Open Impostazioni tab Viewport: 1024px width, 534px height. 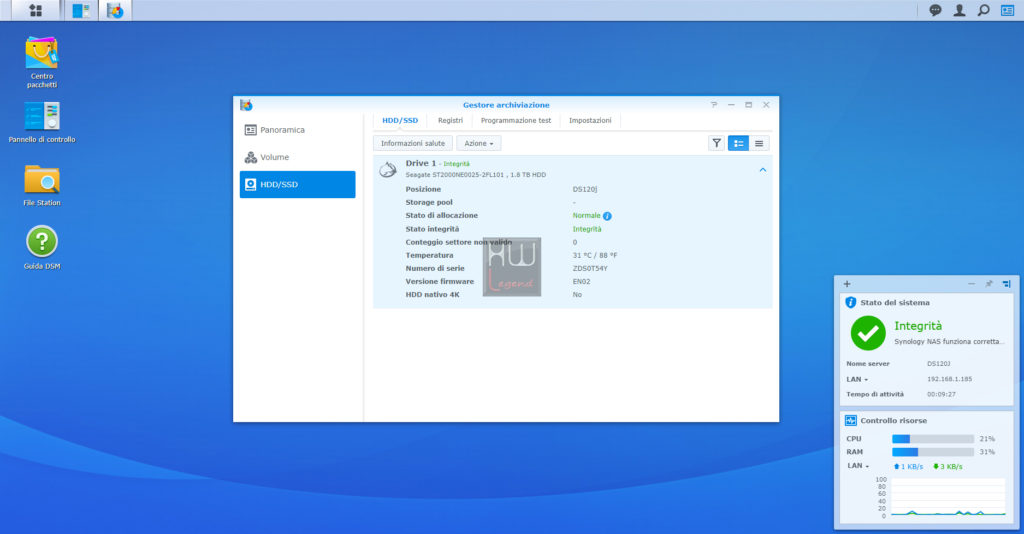coord(590,121)
